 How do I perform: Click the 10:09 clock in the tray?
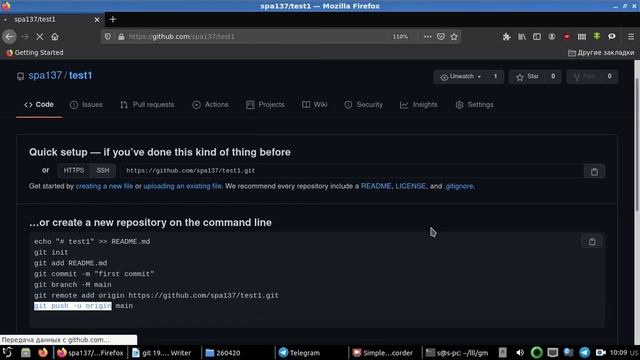(618, 352)
